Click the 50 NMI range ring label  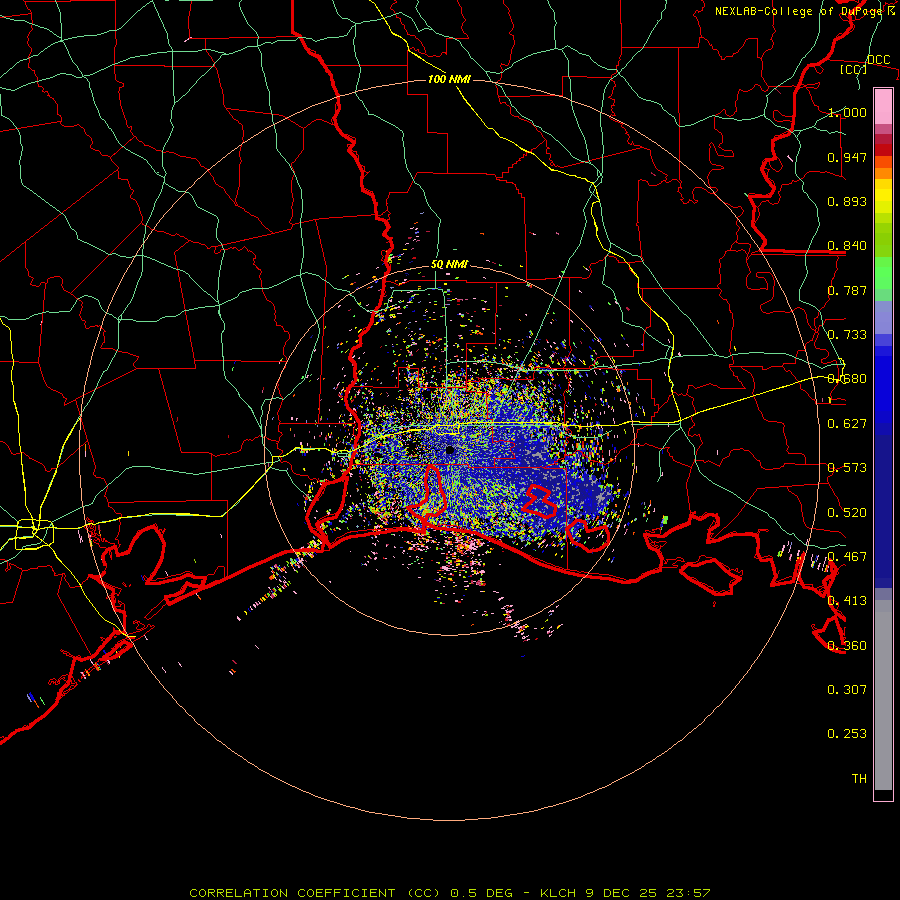click(449, 265)
